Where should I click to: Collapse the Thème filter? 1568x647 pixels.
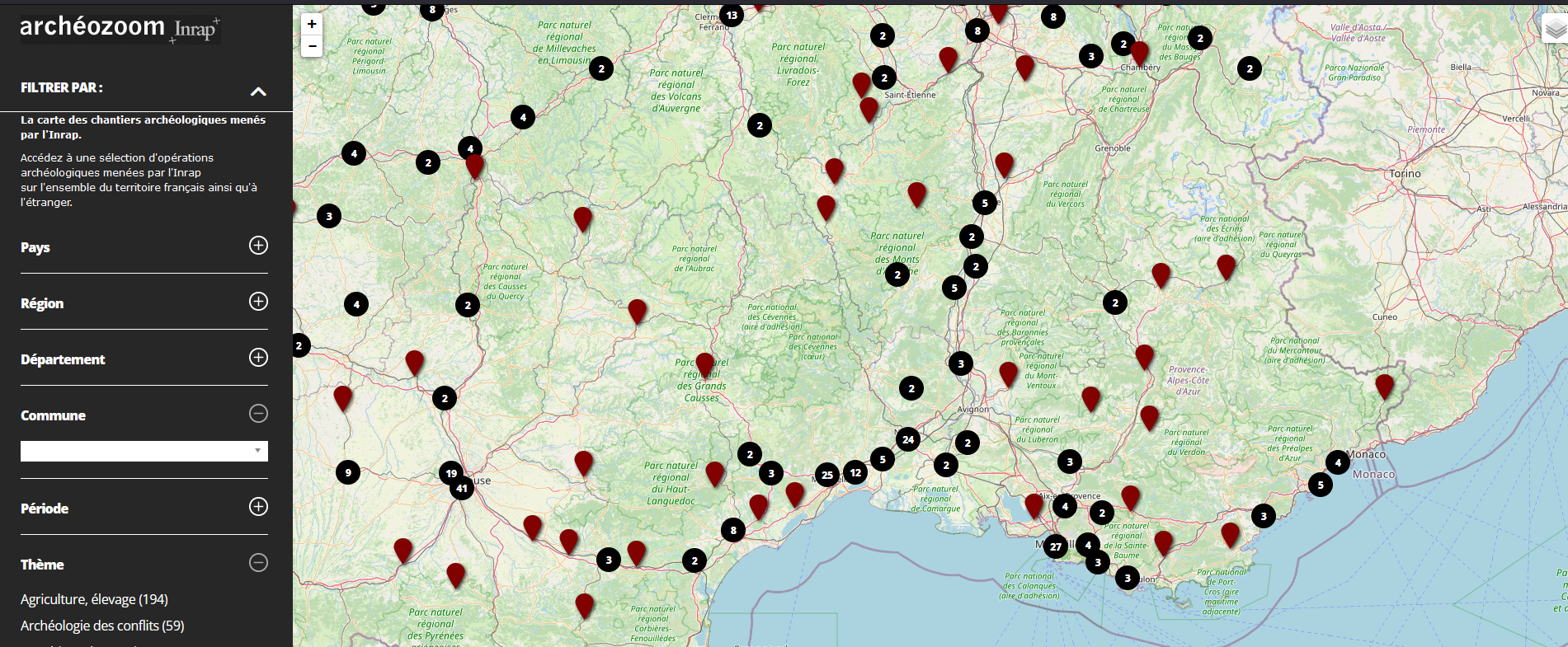tap(258, 563)
